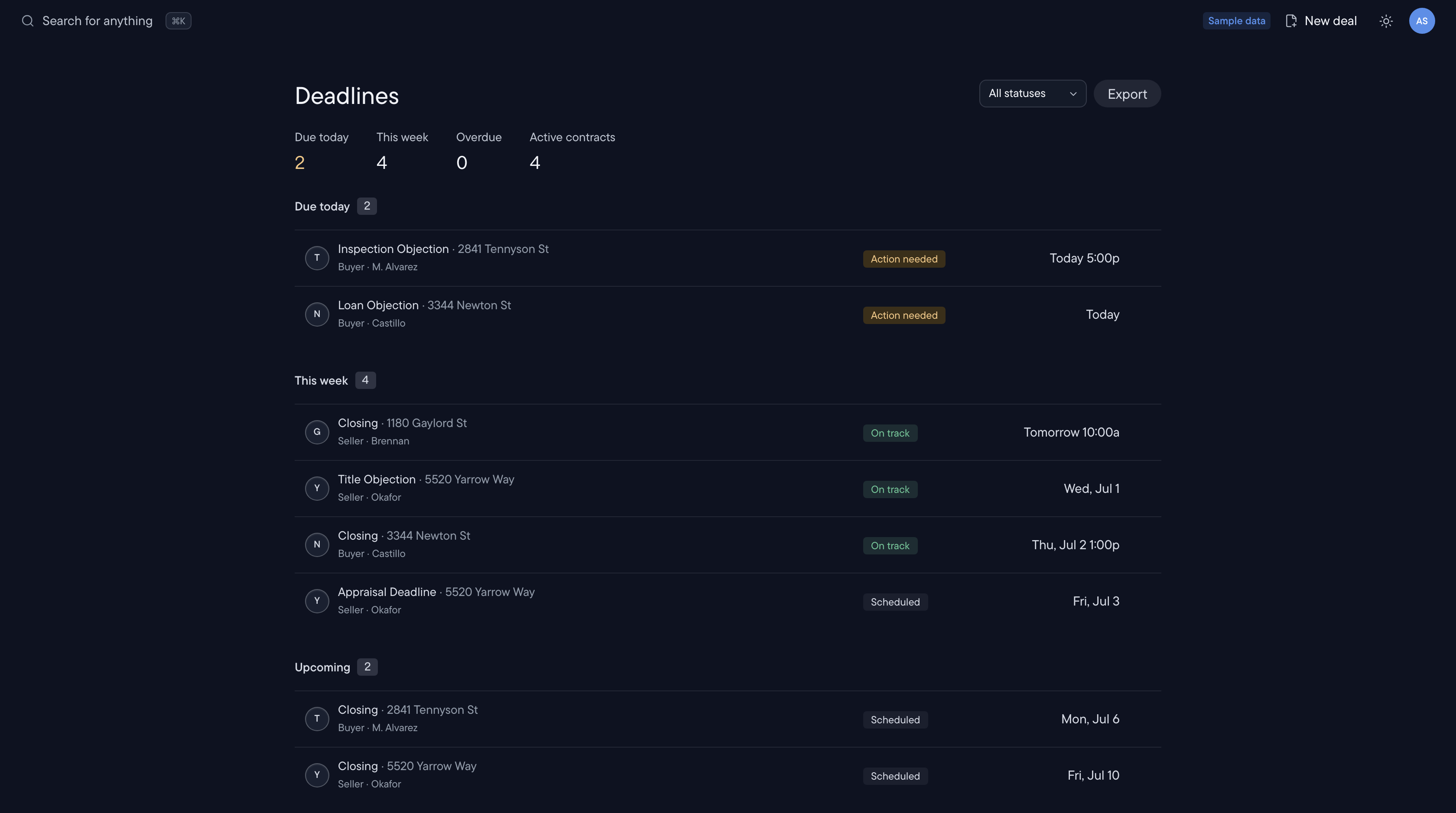Click the Y avatar beside Appraisal Deadline
The height and width of the screenshot is (813, 1456).
point(317,601)
